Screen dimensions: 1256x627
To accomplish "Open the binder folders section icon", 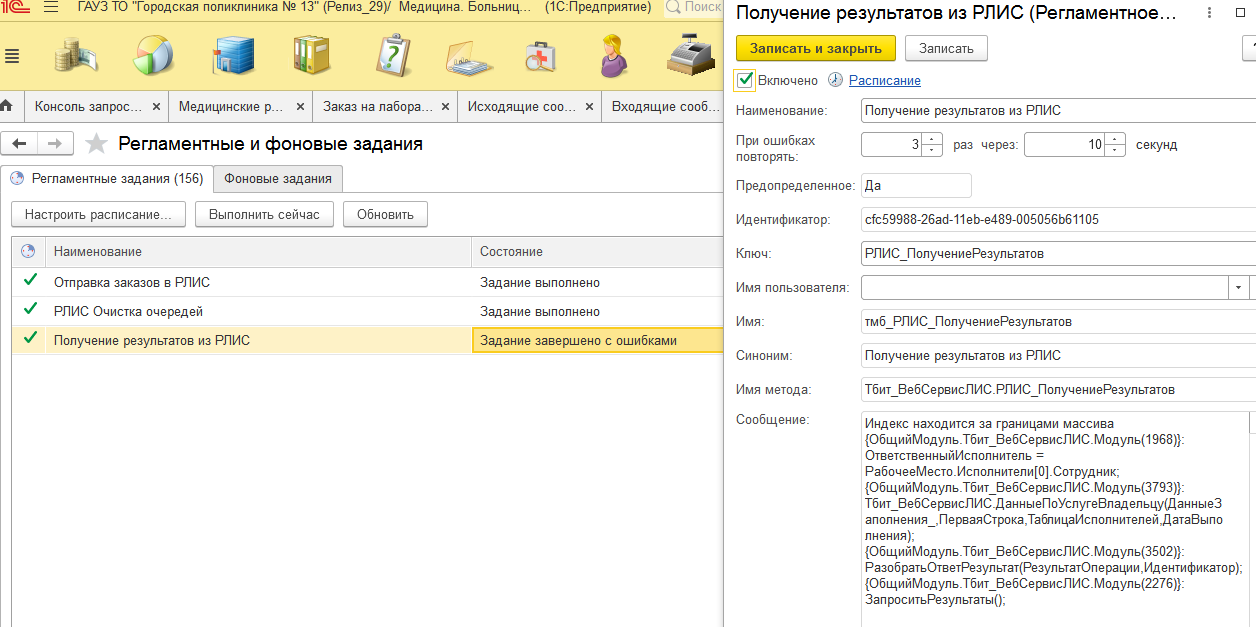I will (312, 56).
